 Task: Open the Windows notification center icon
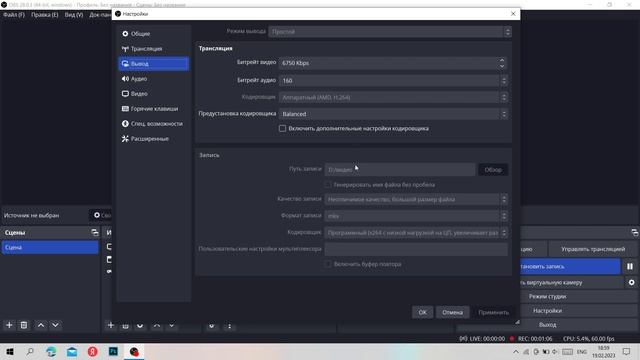627,351
